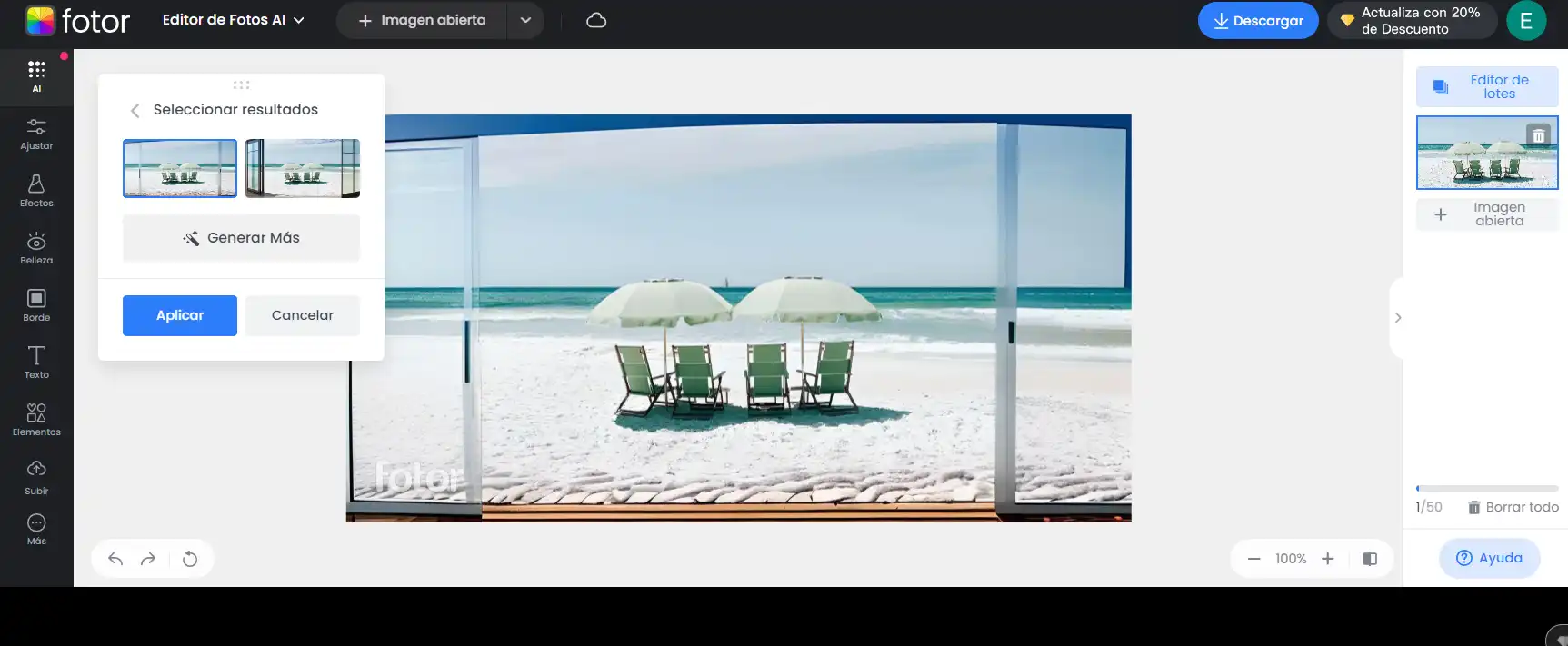Add image via Imagen abierta in right panel
The width and height of the screenshot is (1568, 646).
click(x=1487, y=214)
